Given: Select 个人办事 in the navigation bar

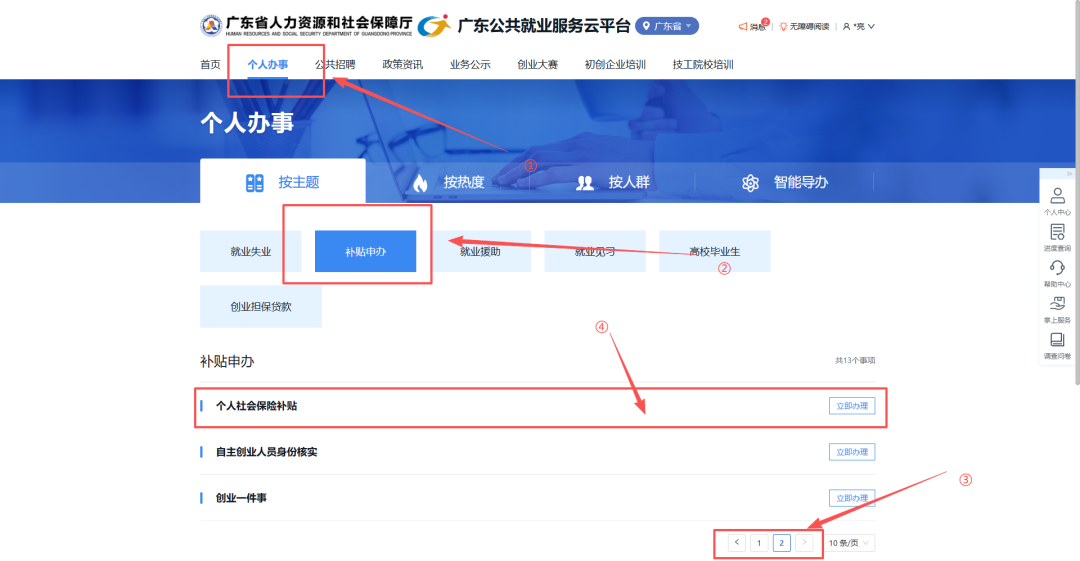Looking at the screenshot, I should (x=267, y=64).
